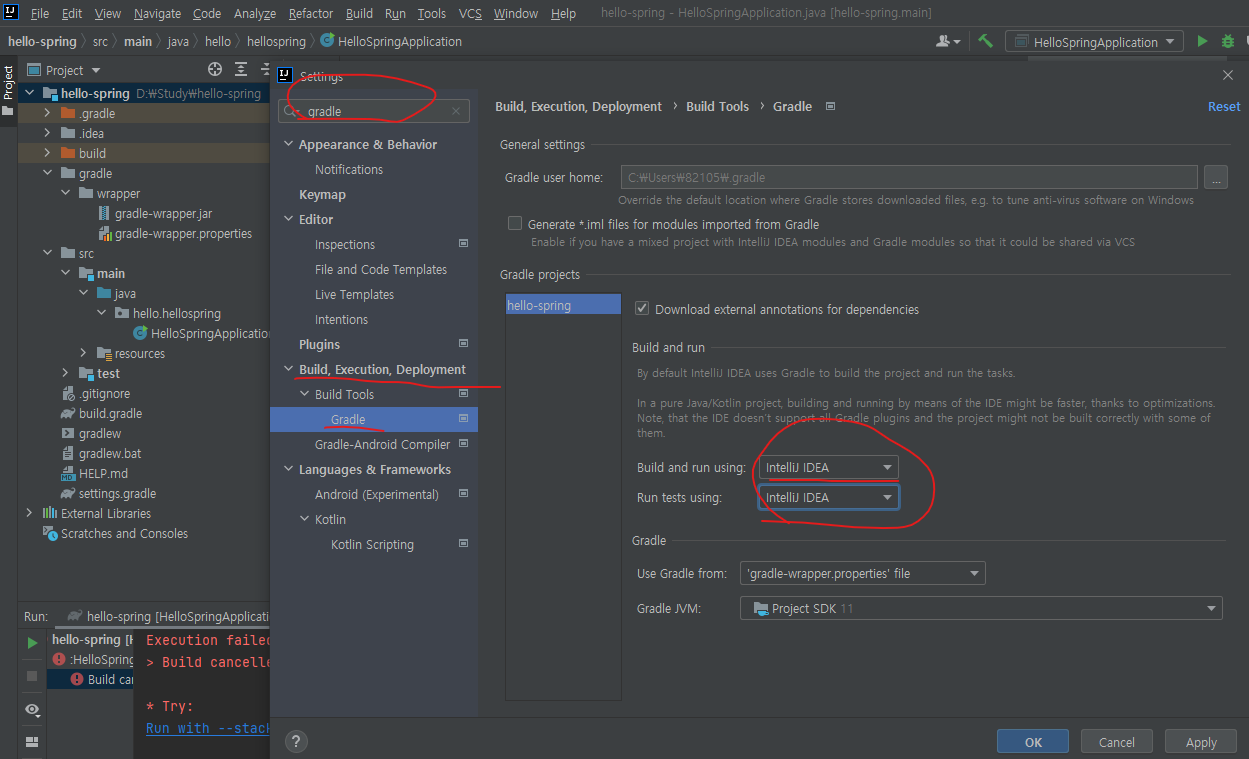Open the user account icon dropdown
The height and width of the screenshot is (759, 1249).
(x=947, y=41)
